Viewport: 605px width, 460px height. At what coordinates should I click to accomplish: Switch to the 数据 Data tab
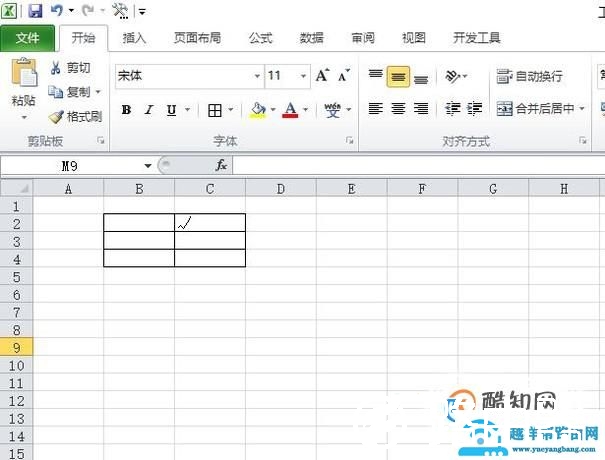tap(311, 38)
